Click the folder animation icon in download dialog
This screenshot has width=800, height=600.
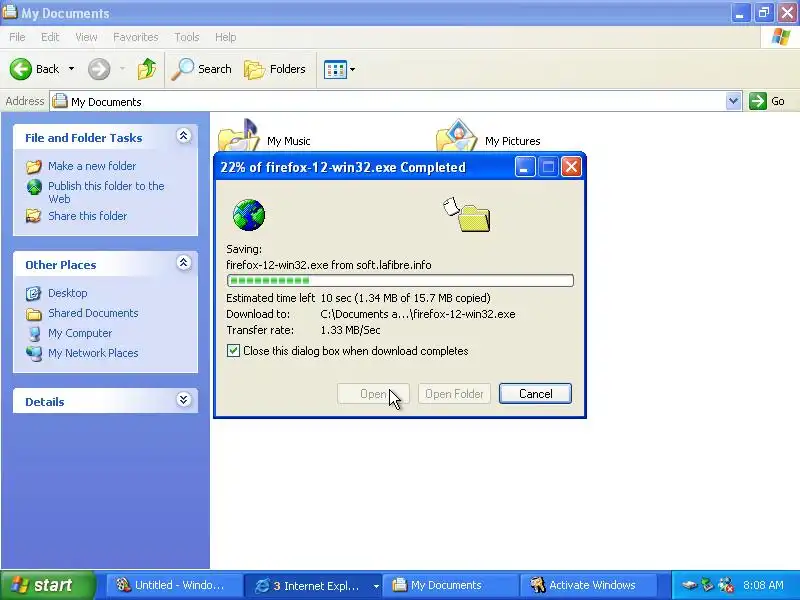click(x=467, y=215)
